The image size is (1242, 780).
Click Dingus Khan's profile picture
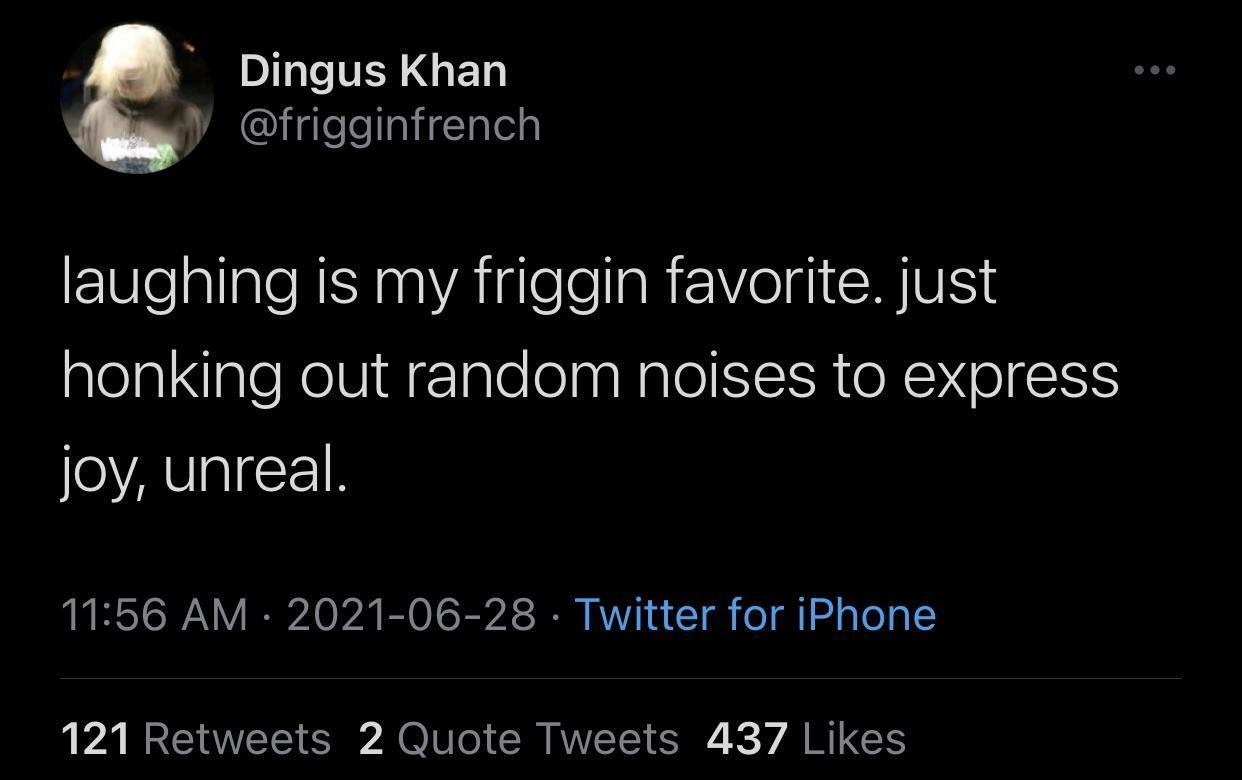[x=135, y=97]
